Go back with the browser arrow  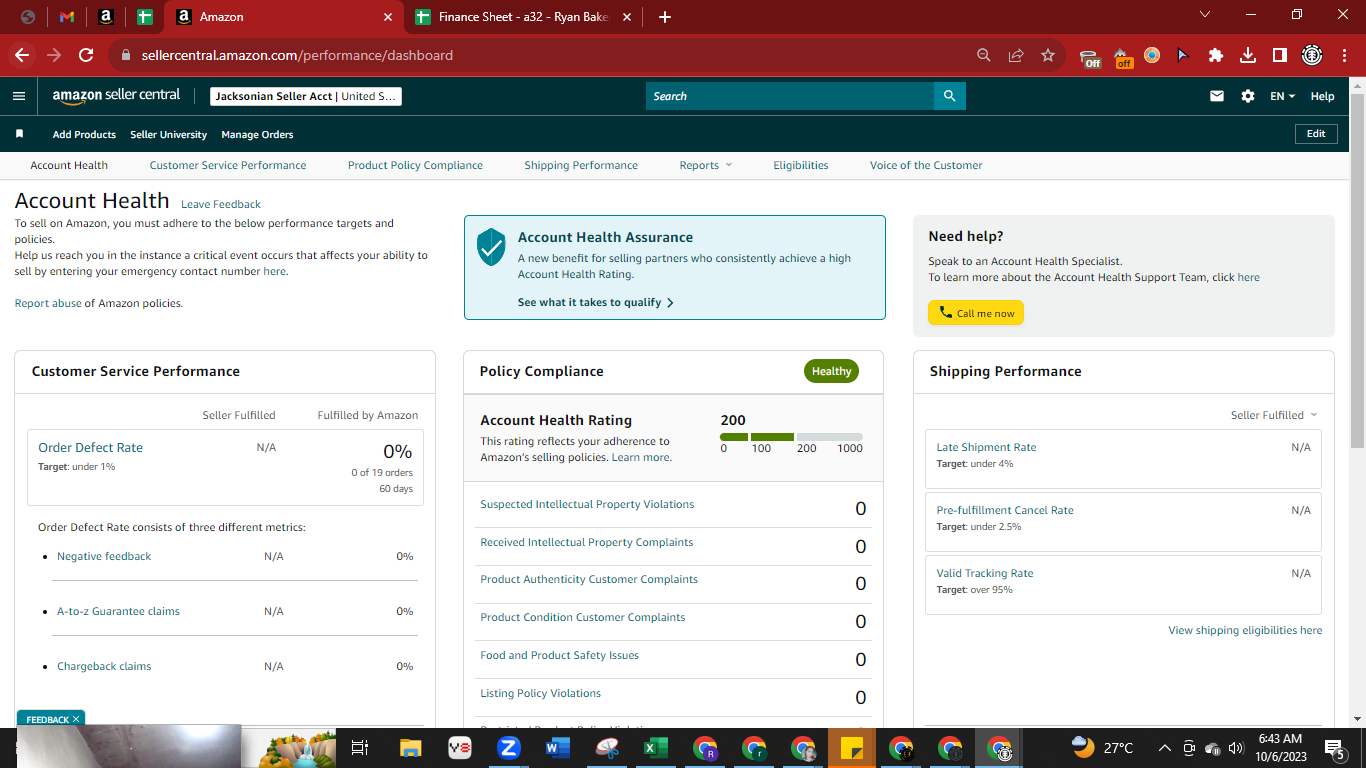[x=22, y=55]
